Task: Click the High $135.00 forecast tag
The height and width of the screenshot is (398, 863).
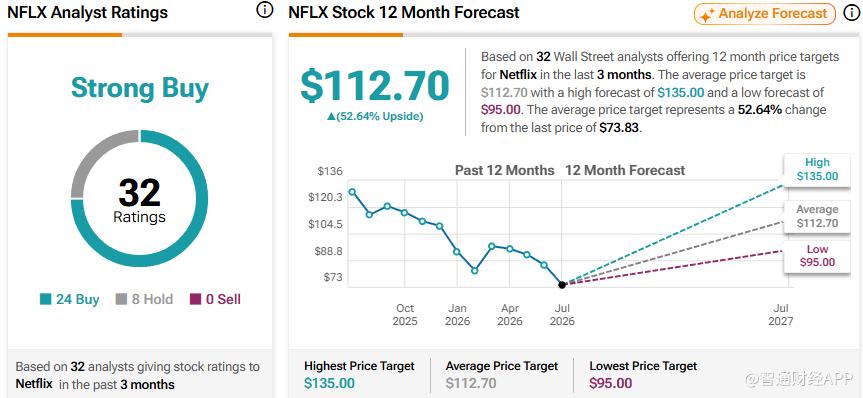Action: [817, 170]
